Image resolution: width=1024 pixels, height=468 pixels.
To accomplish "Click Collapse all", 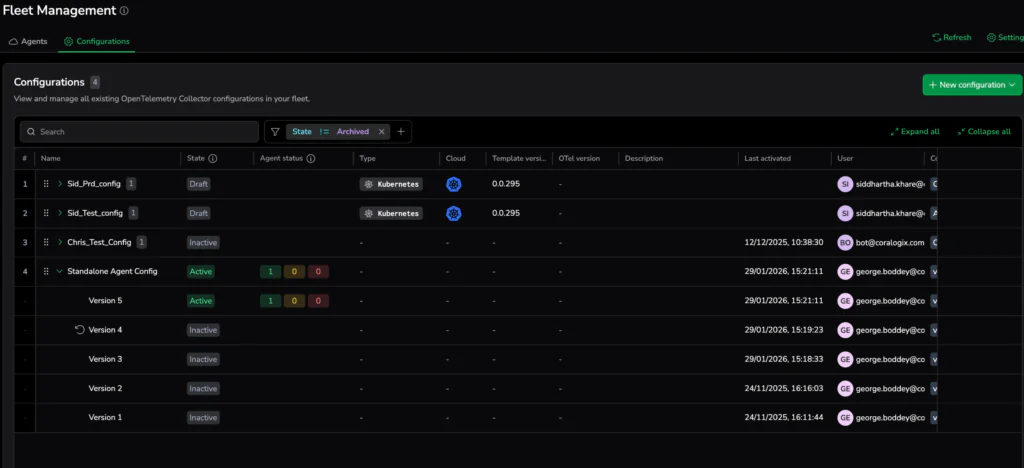I will tap(984, 131).
